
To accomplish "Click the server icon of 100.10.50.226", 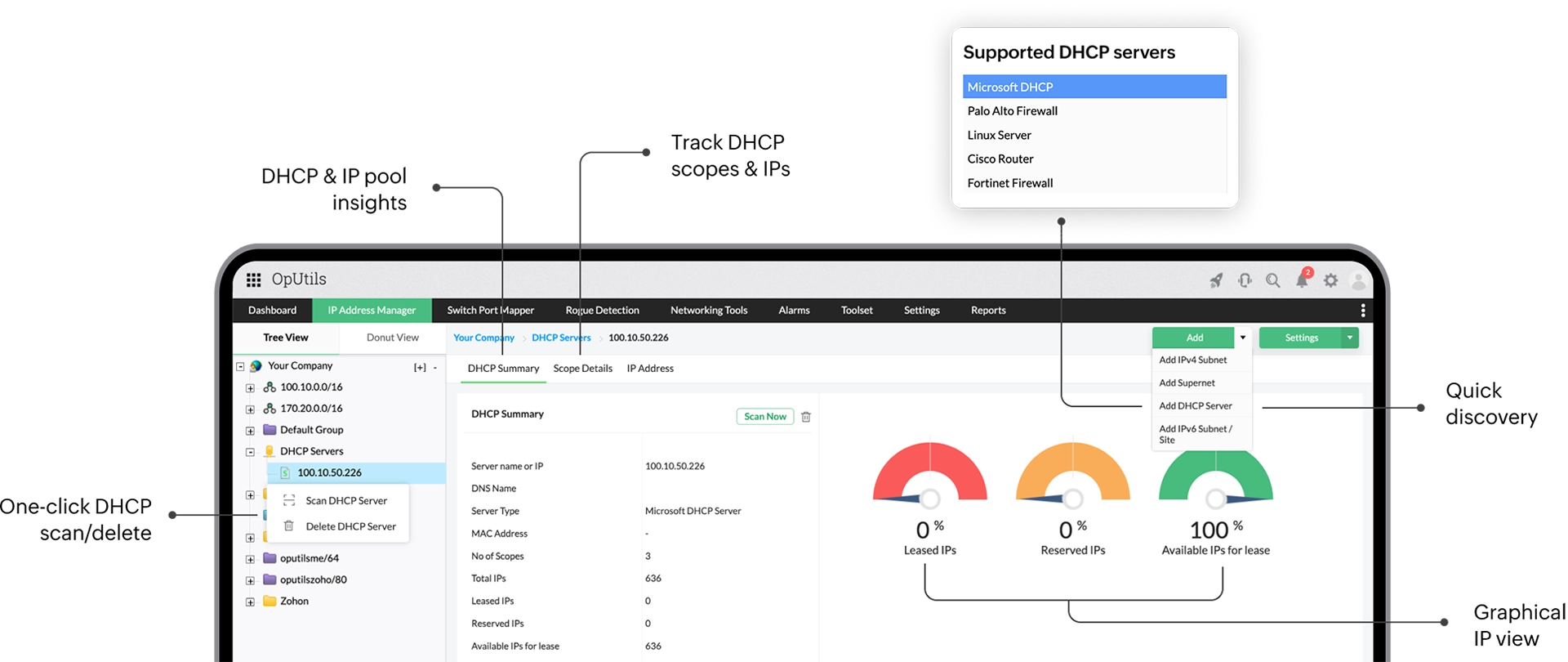I will click(x=285, y=472).
